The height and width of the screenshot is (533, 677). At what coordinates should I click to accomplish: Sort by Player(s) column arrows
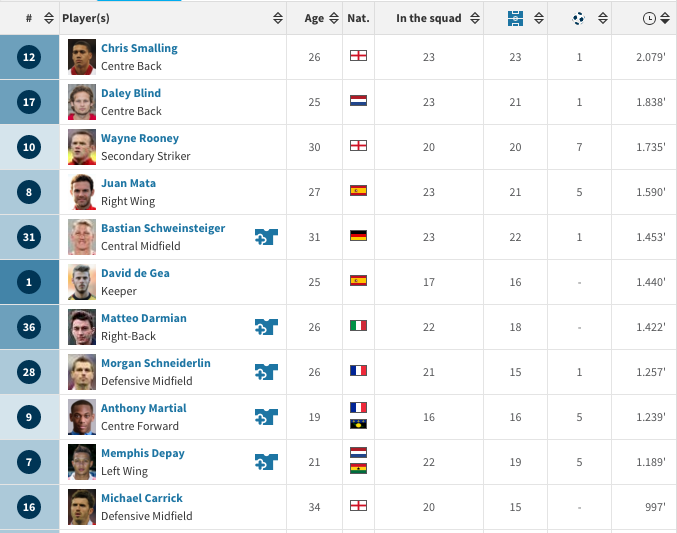click(278, 18)
